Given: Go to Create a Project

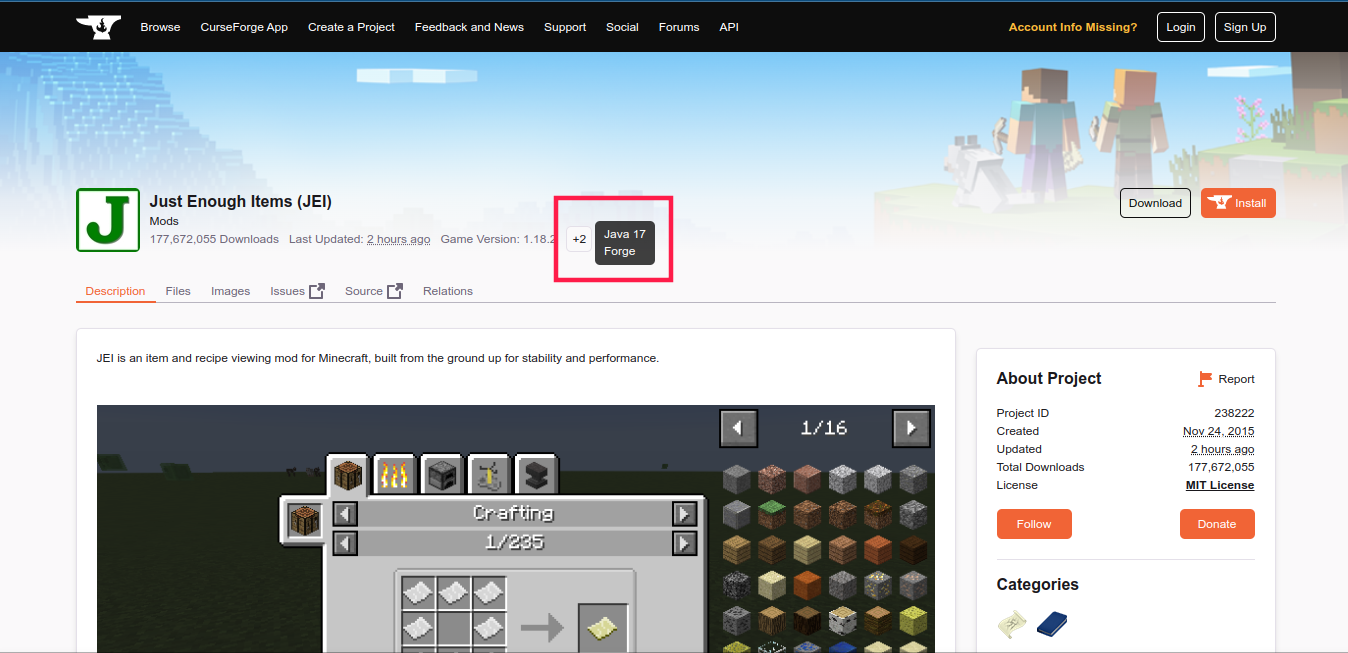Looking at the screenshot, I should [351, 27].
